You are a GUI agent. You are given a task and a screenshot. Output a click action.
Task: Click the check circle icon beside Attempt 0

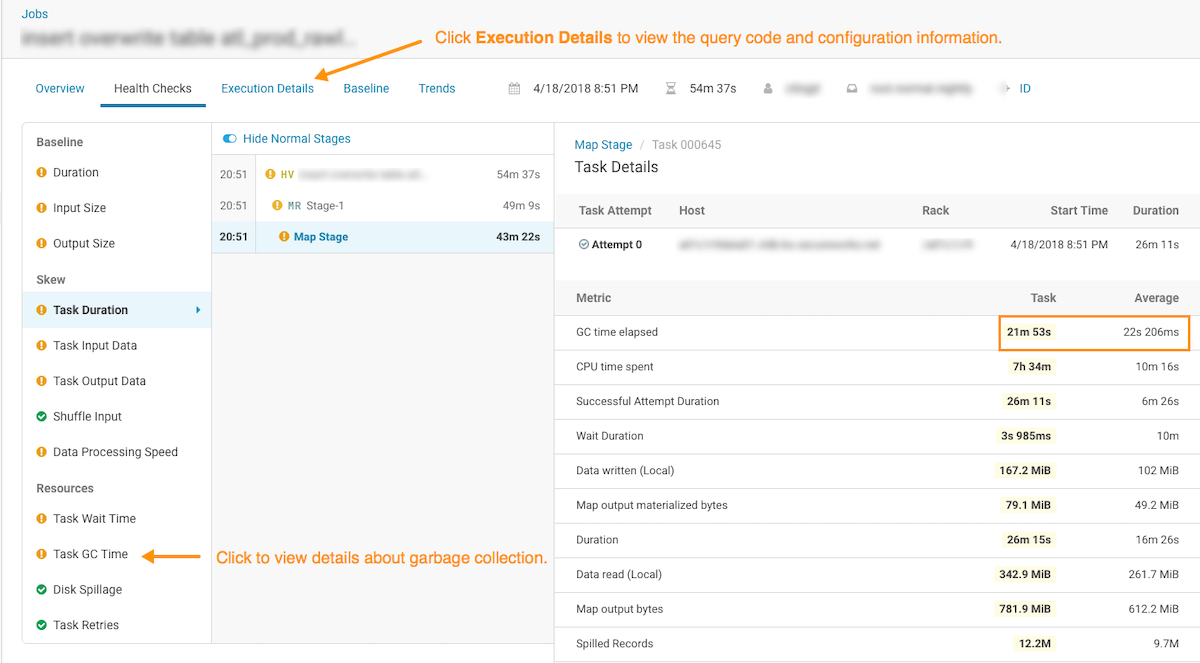583,245
